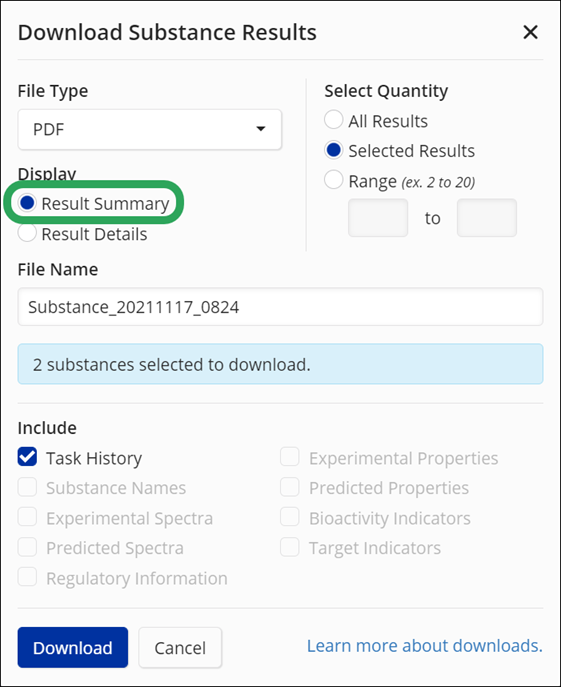Viewport: 561px width, 687px height.
Task: Check the Predicted Properties checkbox
Action: (290, 487)
